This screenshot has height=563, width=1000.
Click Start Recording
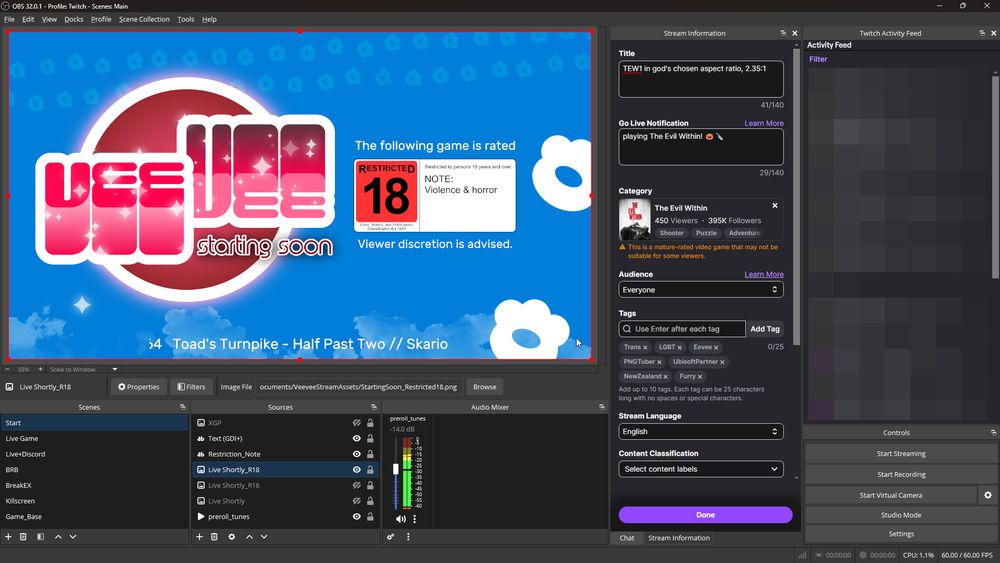point(901,474)
